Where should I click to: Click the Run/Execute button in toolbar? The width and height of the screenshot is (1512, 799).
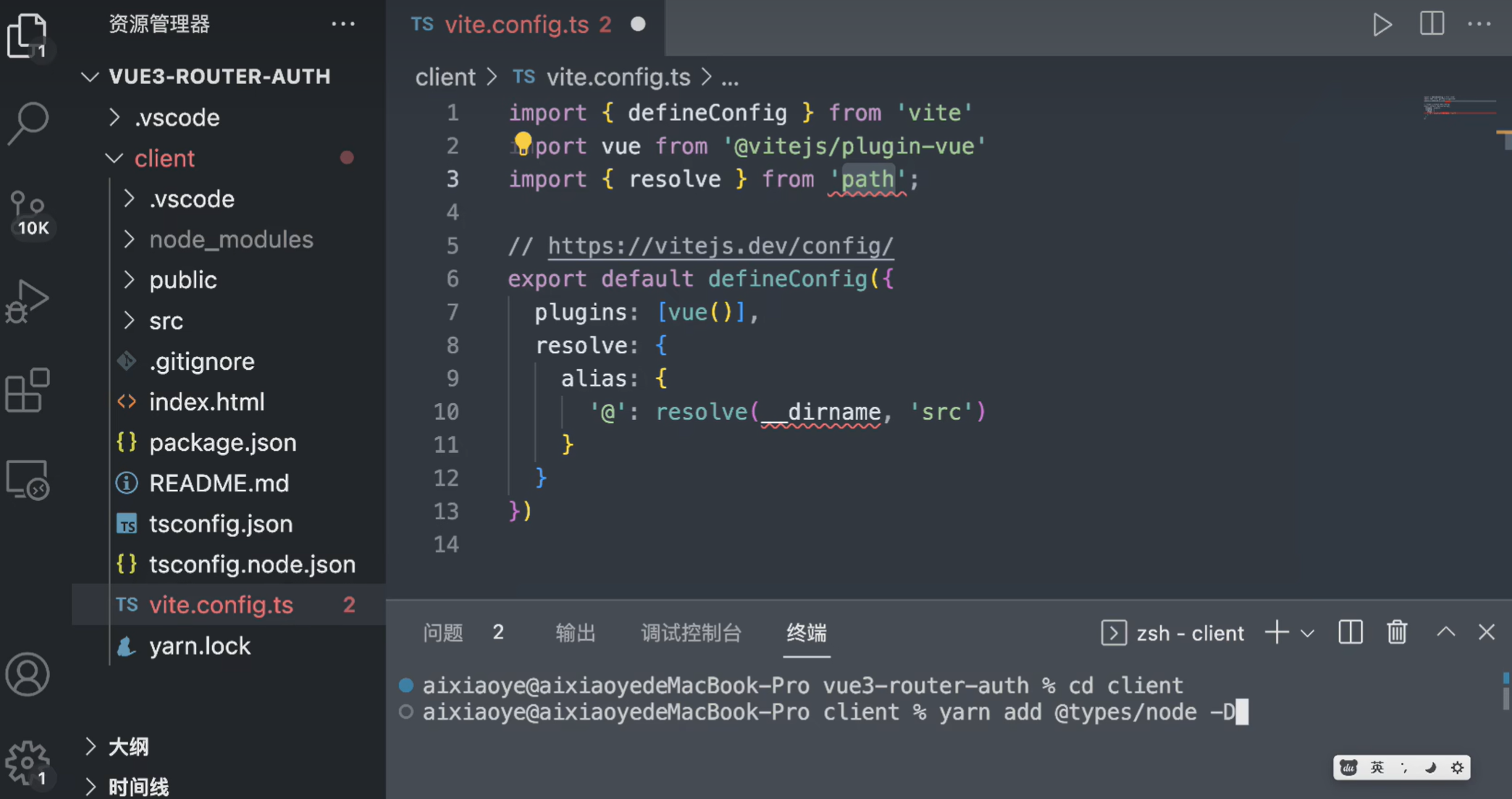point(1384,24)
